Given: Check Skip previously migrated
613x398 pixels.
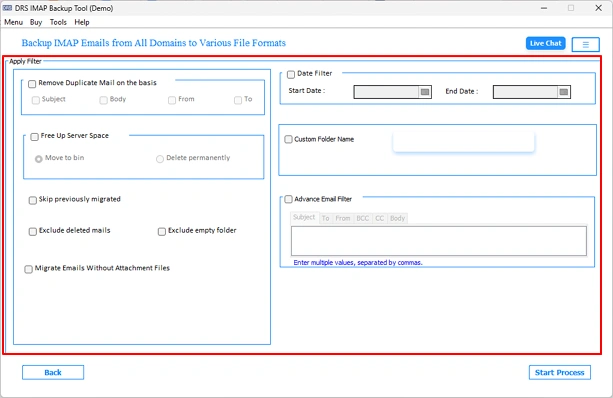Looking at the screenshot, I should 33,200.
